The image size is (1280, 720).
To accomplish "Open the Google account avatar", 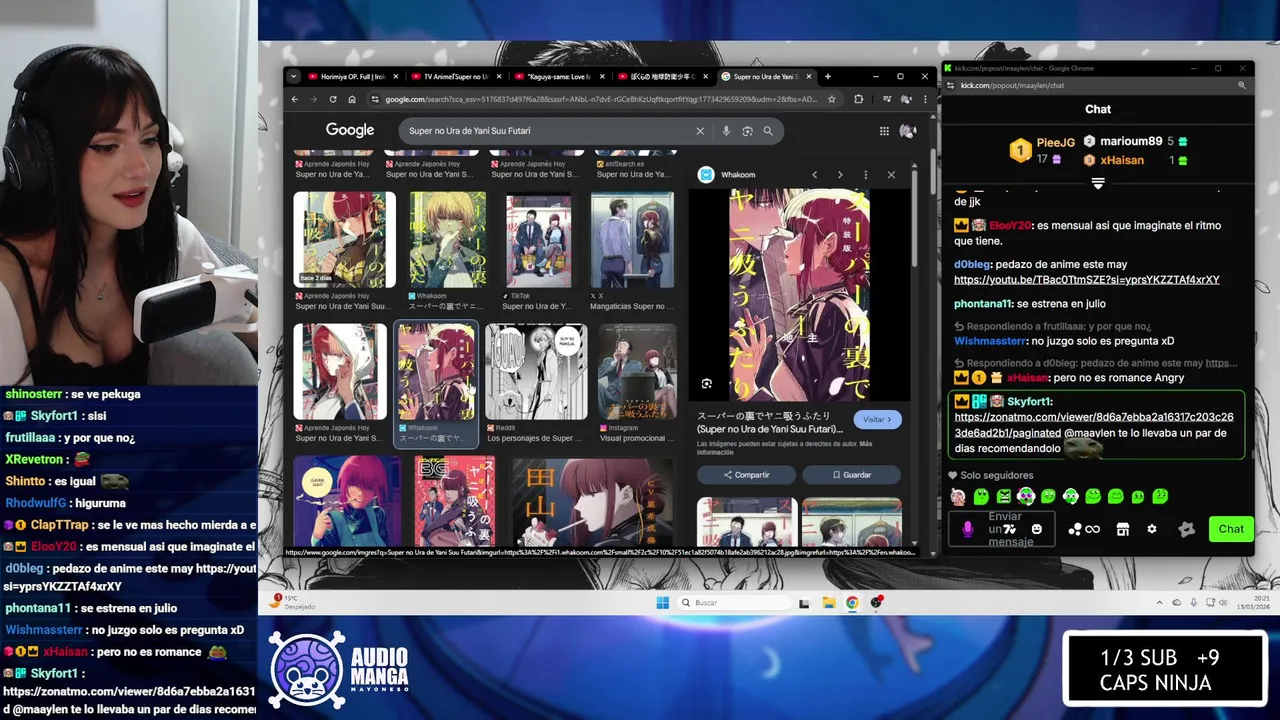I will pyautogui.click(x=908, y=131).
